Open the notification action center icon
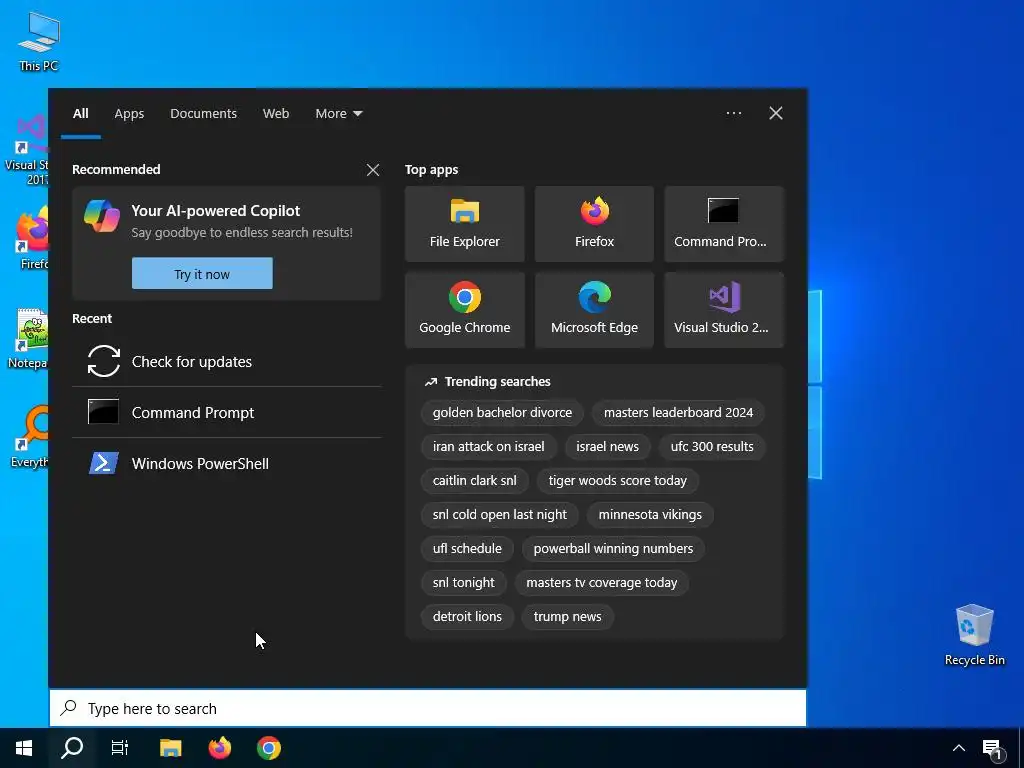This screenshot has height=768, width=1024. click(992, 748)
